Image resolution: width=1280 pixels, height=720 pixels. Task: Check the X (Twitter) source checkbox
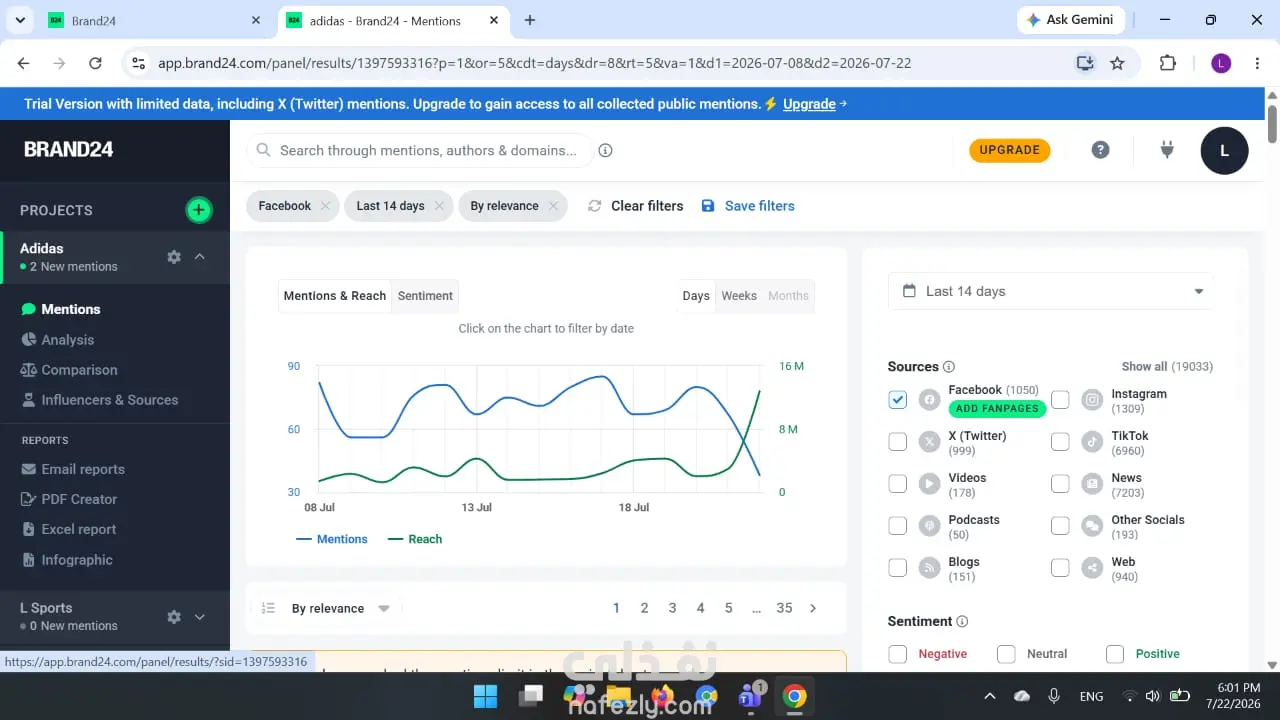pyautogui.click(x=898, y=442)
